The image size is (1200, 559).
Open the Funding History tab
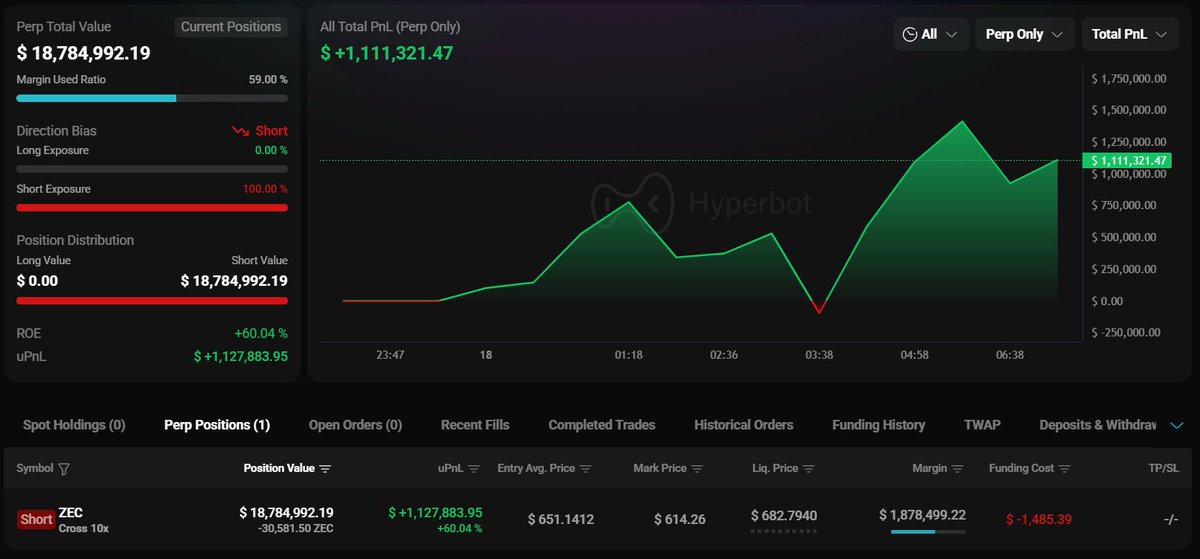coord(878,425)
